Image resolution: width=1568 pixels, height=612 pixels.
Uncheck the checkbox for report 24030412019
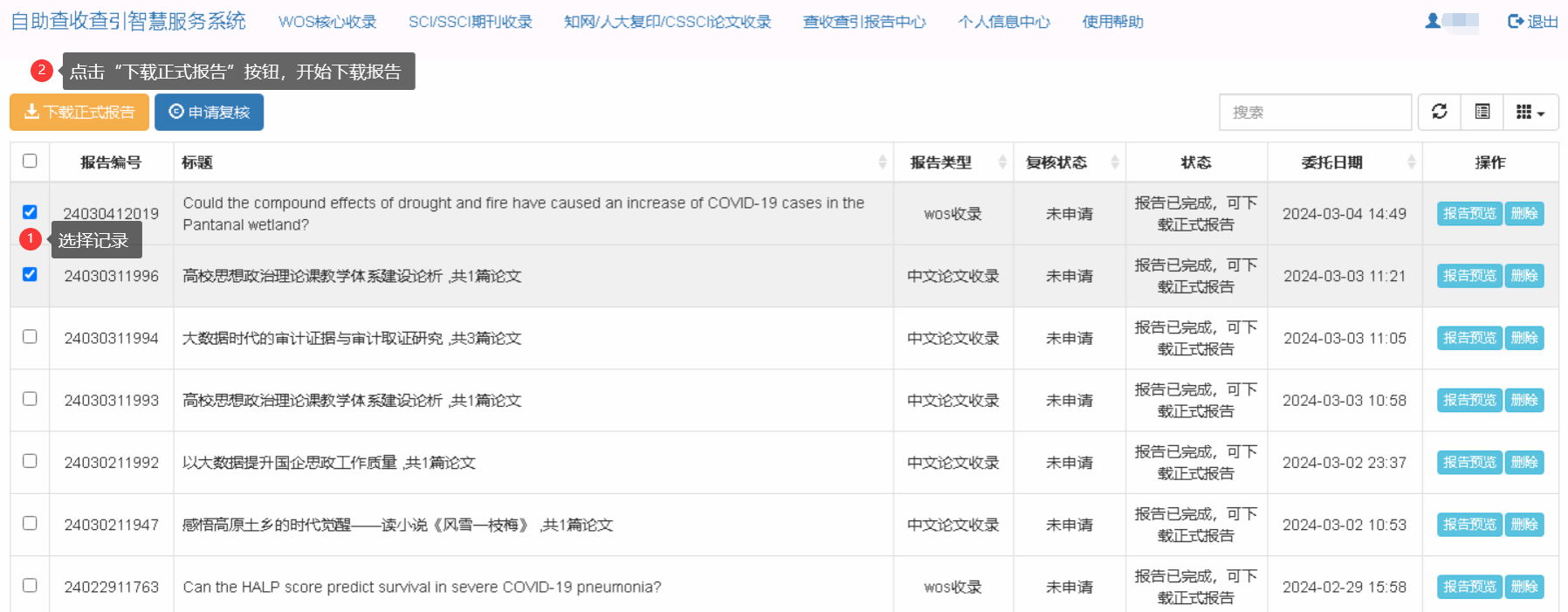coord(30,212)
